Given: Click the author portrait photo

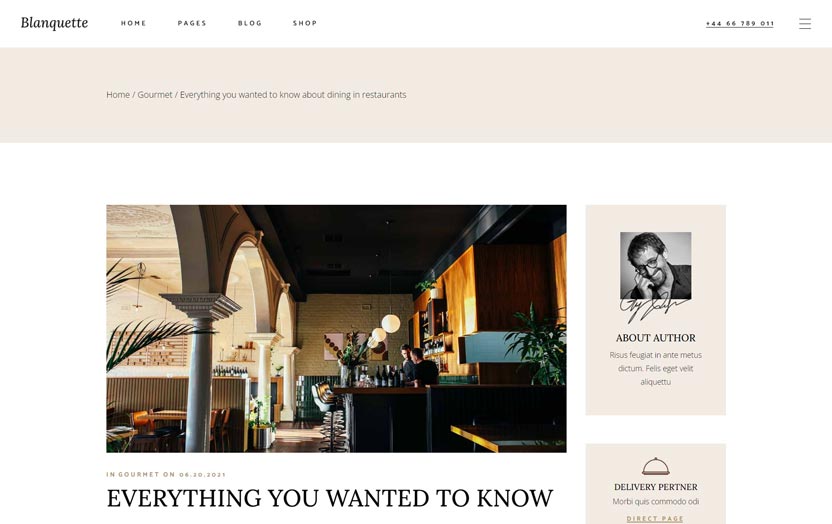Looking at the screenshot, I should 655,266.
